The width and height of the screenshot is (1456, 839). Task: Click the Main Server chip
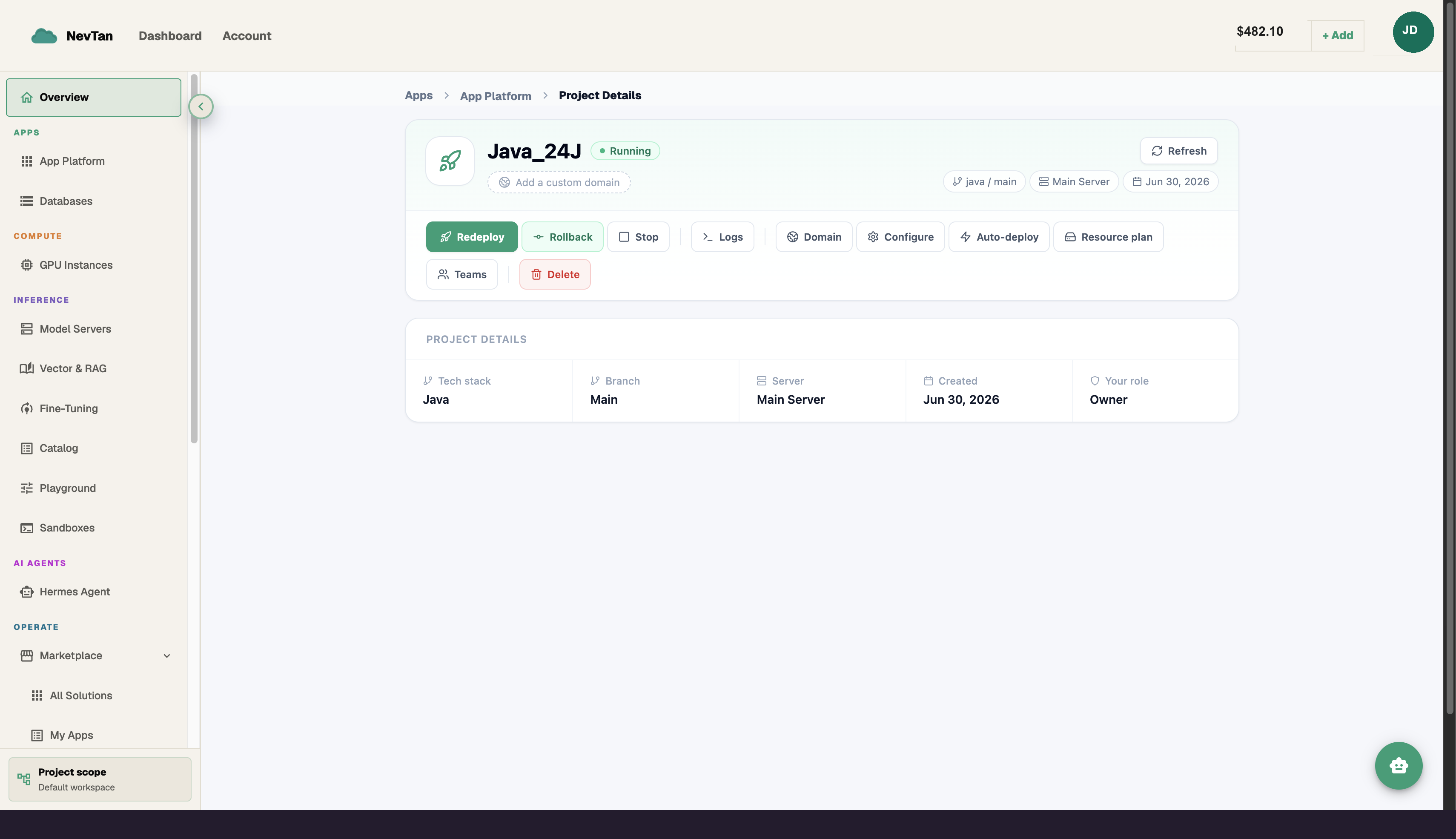pyautogui.click(x=1074, y=181)
